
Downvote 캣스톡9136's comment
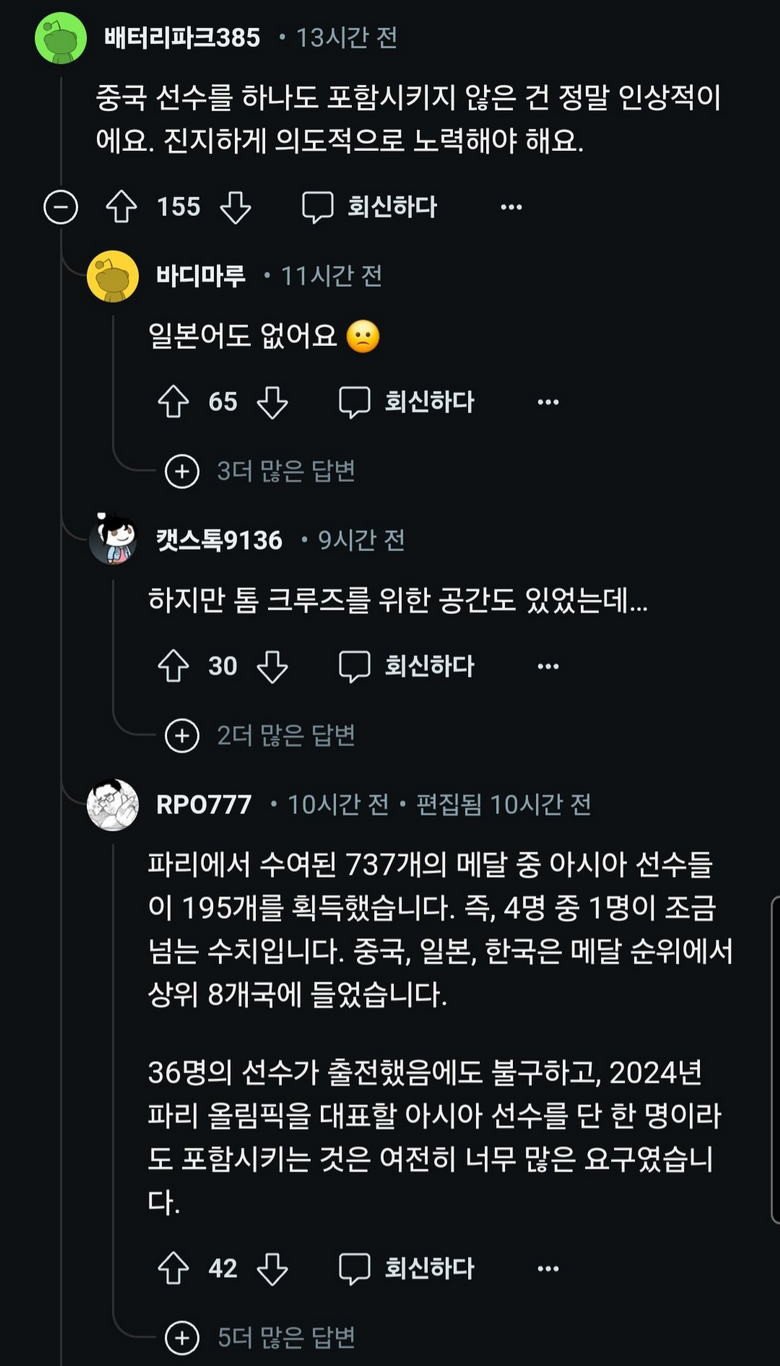click(x=272, y=666)
